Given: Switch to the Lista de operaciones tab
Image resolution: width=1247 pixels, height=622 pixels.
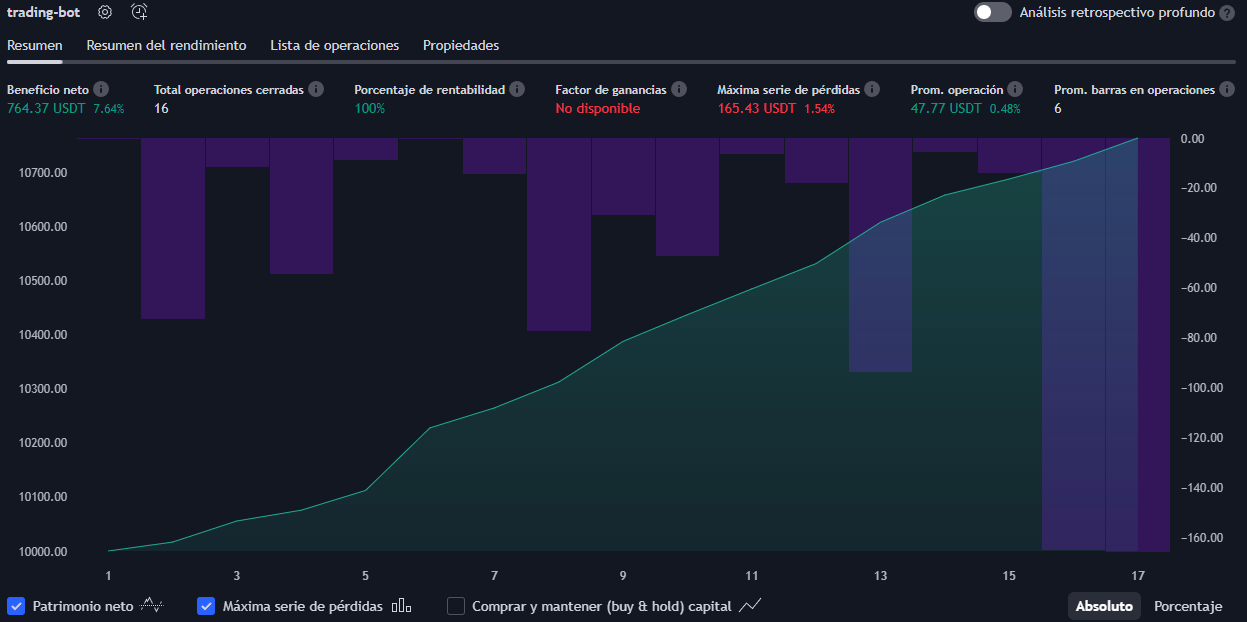Looking at the screenshot, I should point(333,45).
